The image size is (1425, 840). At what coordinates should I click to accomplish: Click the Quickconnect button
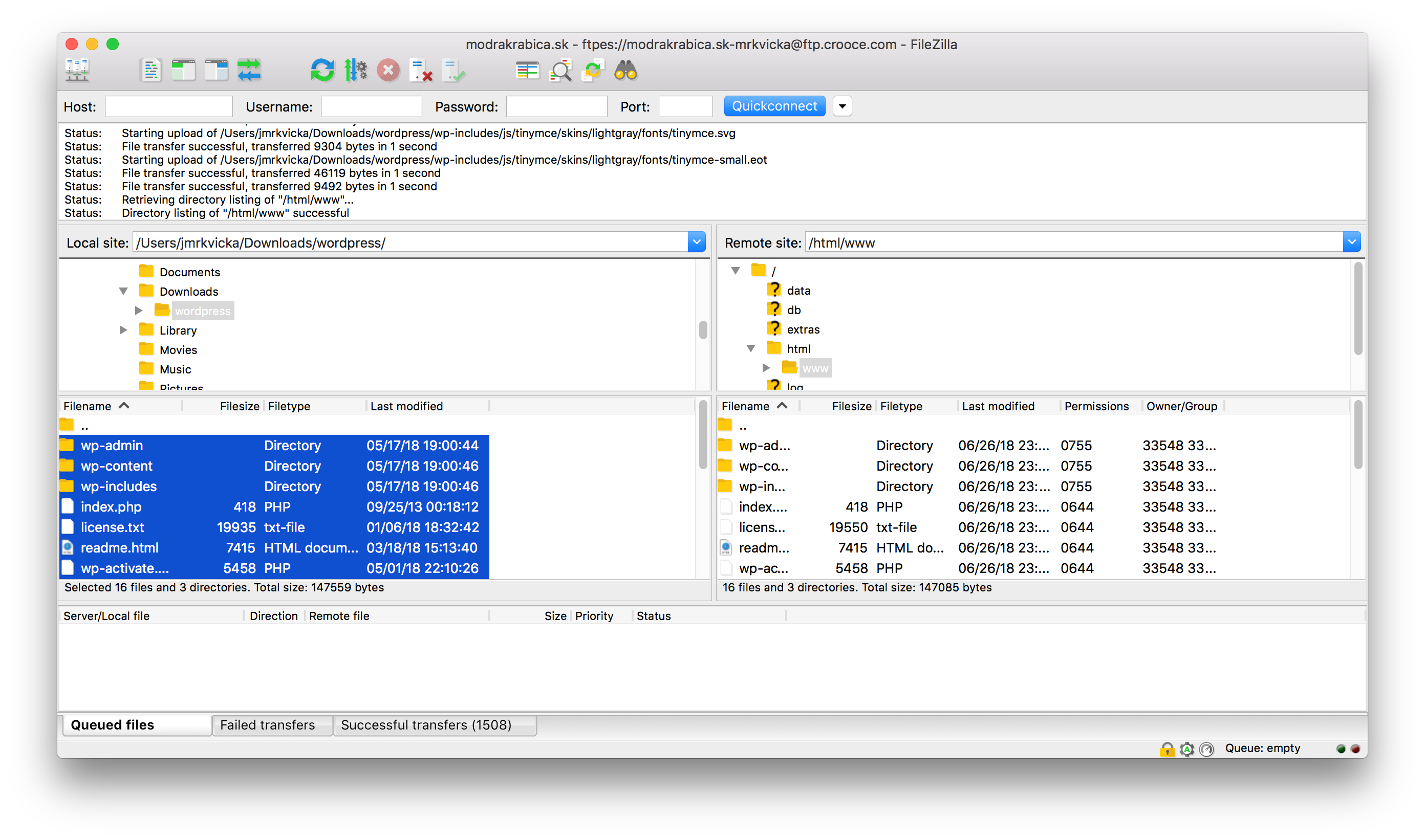(774, 106)
